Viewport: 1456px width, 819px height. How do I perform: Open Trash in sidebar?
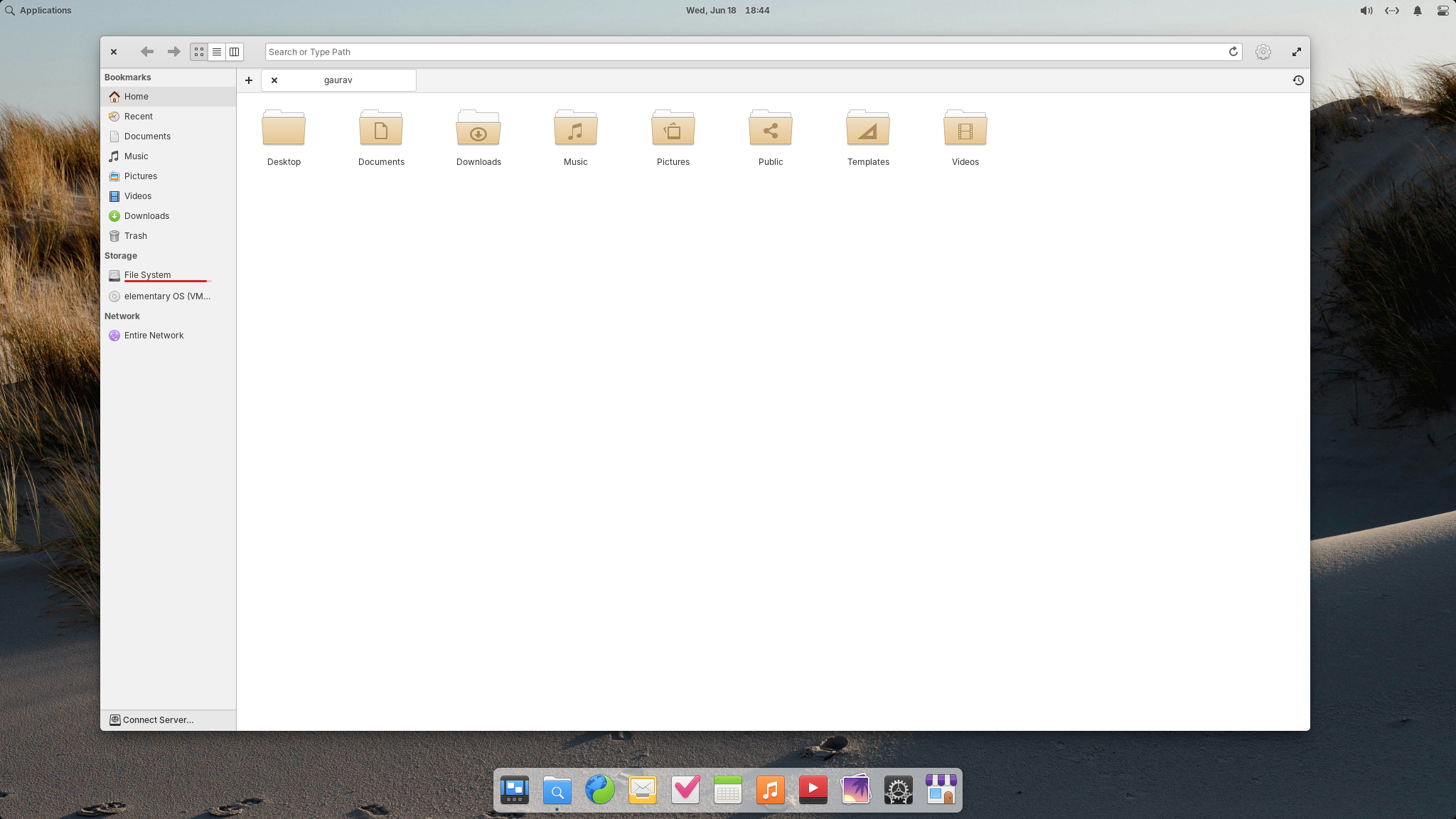168,236
